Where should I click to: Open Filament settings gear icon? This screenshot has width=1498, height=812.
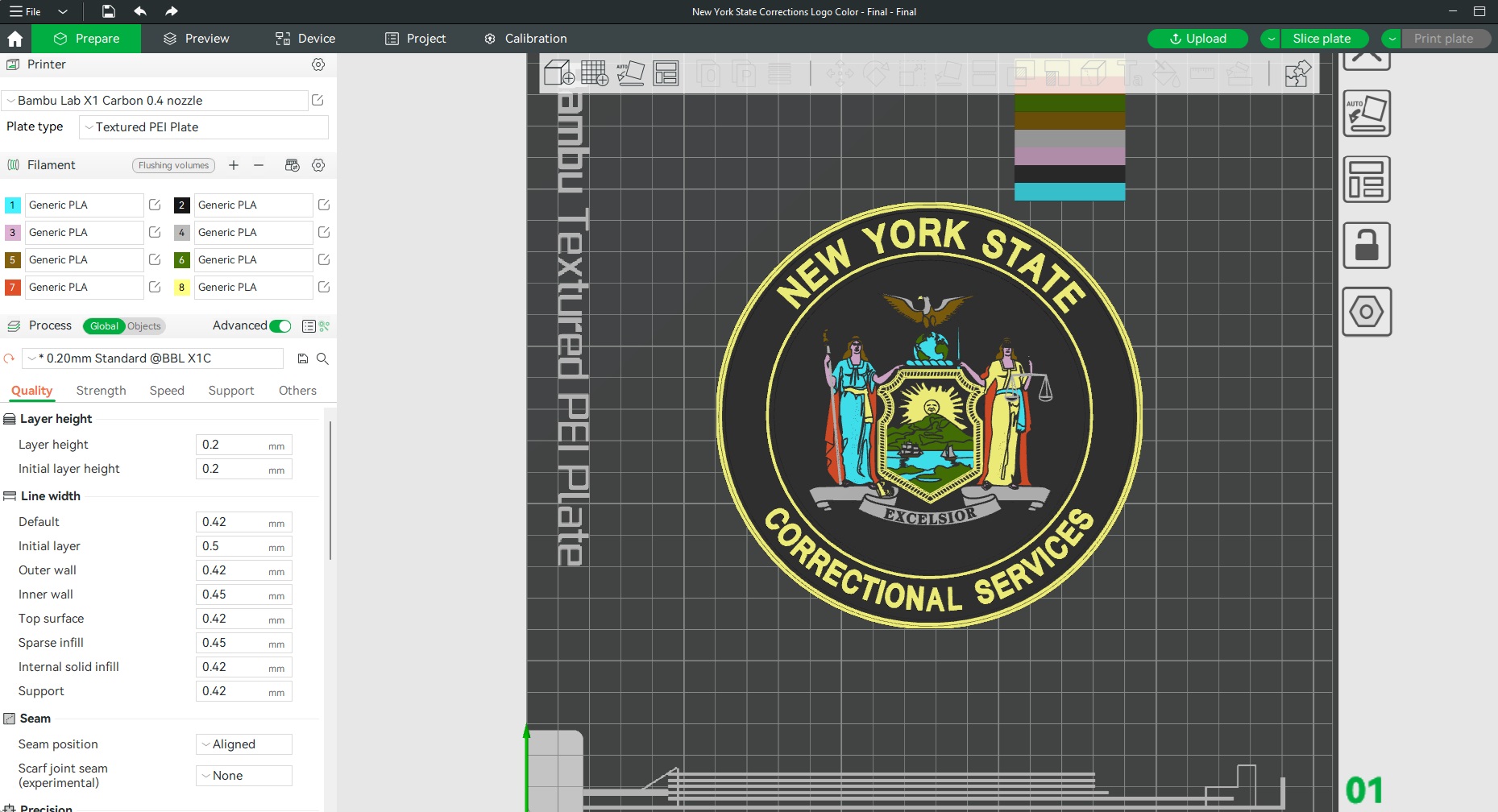[x=318, y=165]
